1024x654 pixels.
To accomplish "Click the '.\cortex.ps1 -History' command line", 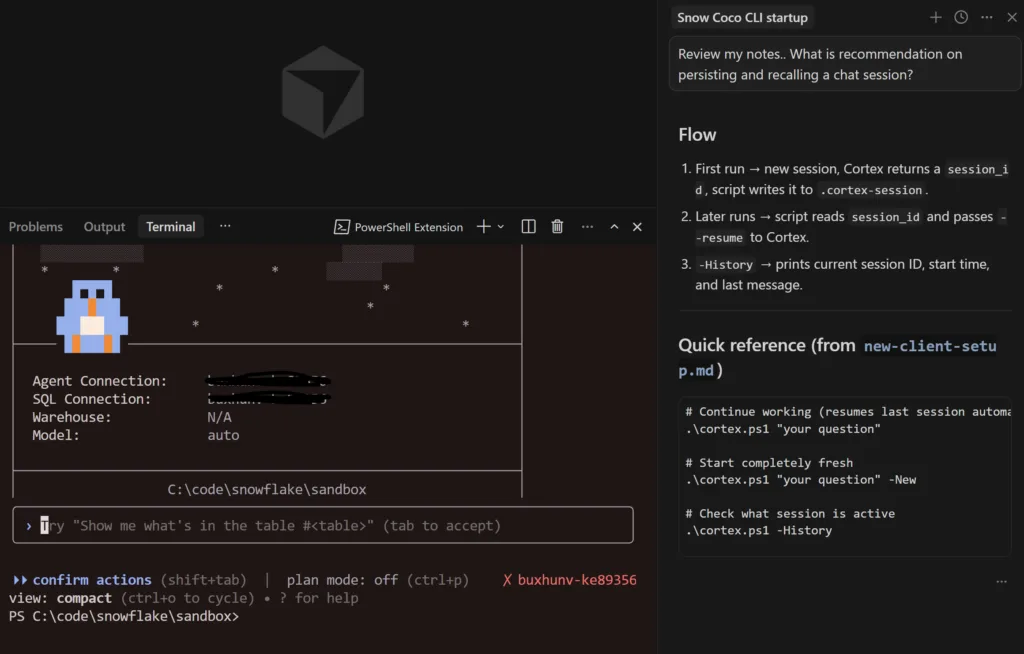I will click(759, 531).
